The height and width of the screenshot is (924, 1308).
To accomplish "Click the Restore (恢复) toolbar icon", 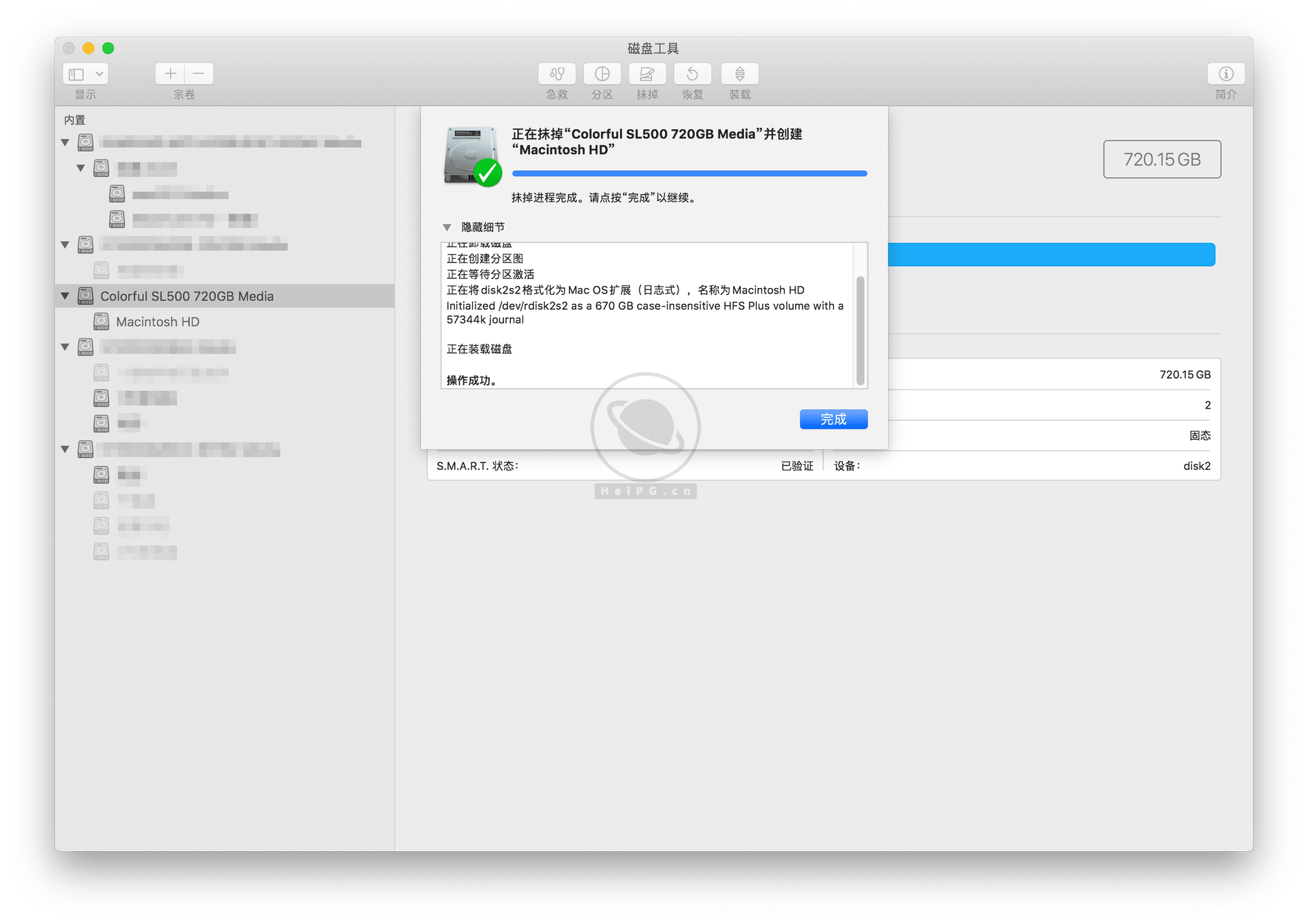I will coord(692,74).
